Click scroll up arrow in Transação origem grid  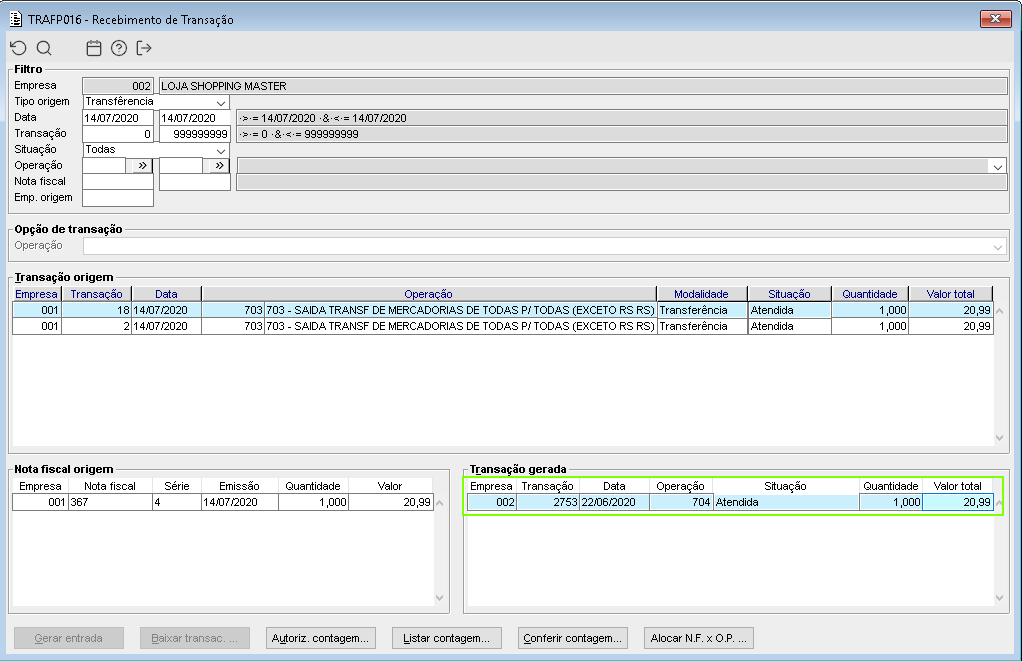point(1000,311)
